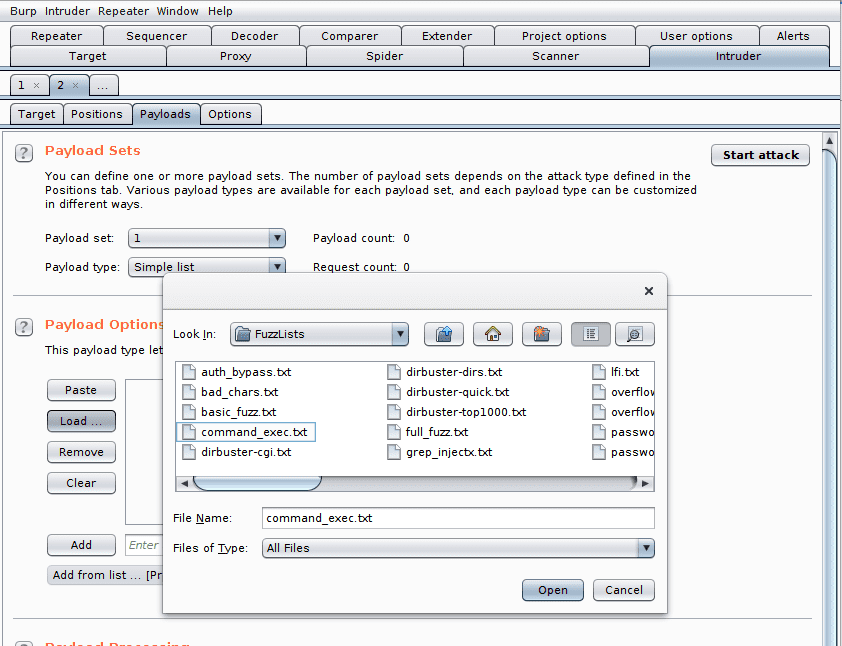This screenshot has width=842, height=646.
Task: Switch to the Repeater tool tab
Action: click(x=56, y=36)
